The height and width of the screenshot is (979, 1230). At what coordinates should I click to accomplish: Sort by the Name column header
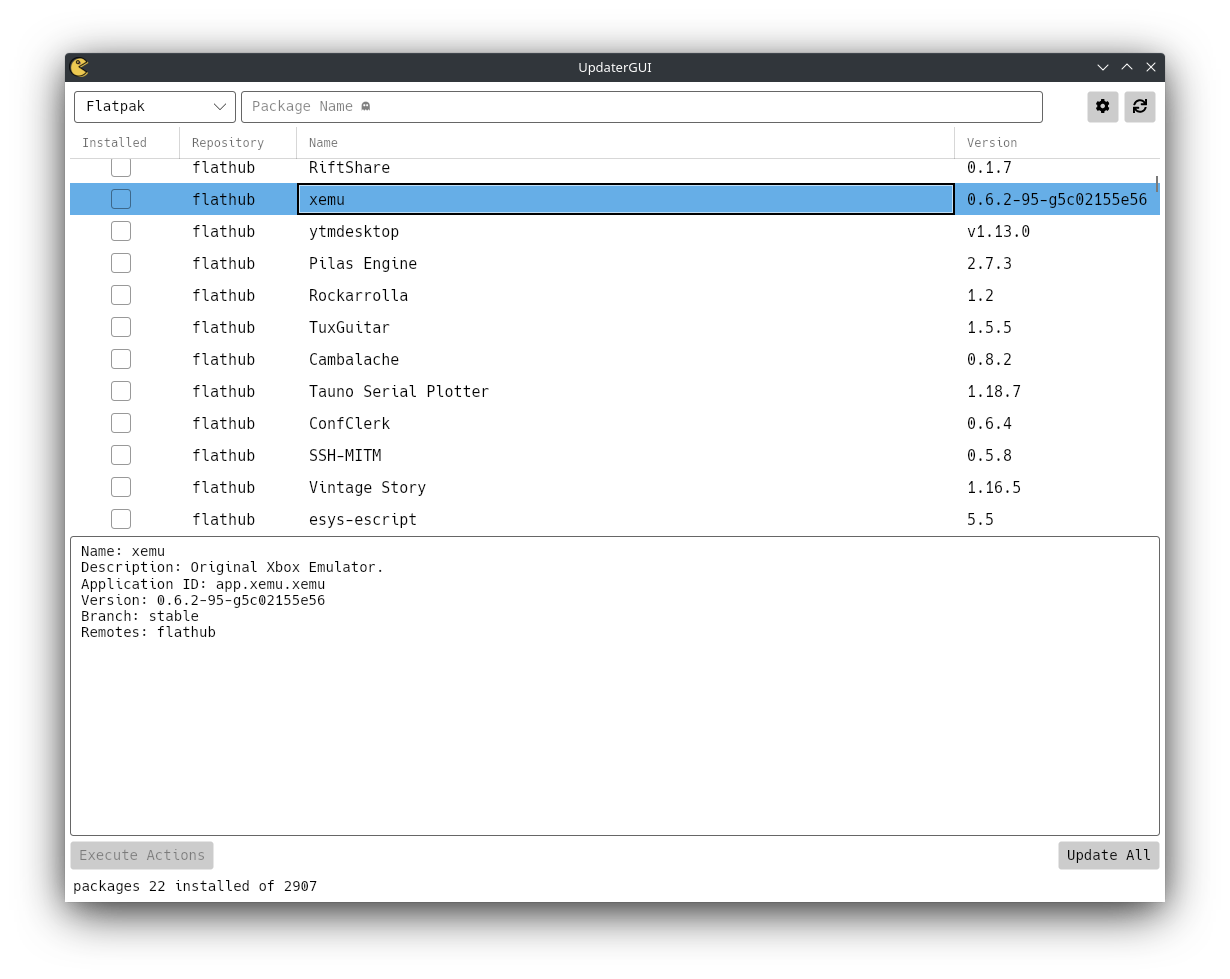pyautogui.click(x=626, y=143)
